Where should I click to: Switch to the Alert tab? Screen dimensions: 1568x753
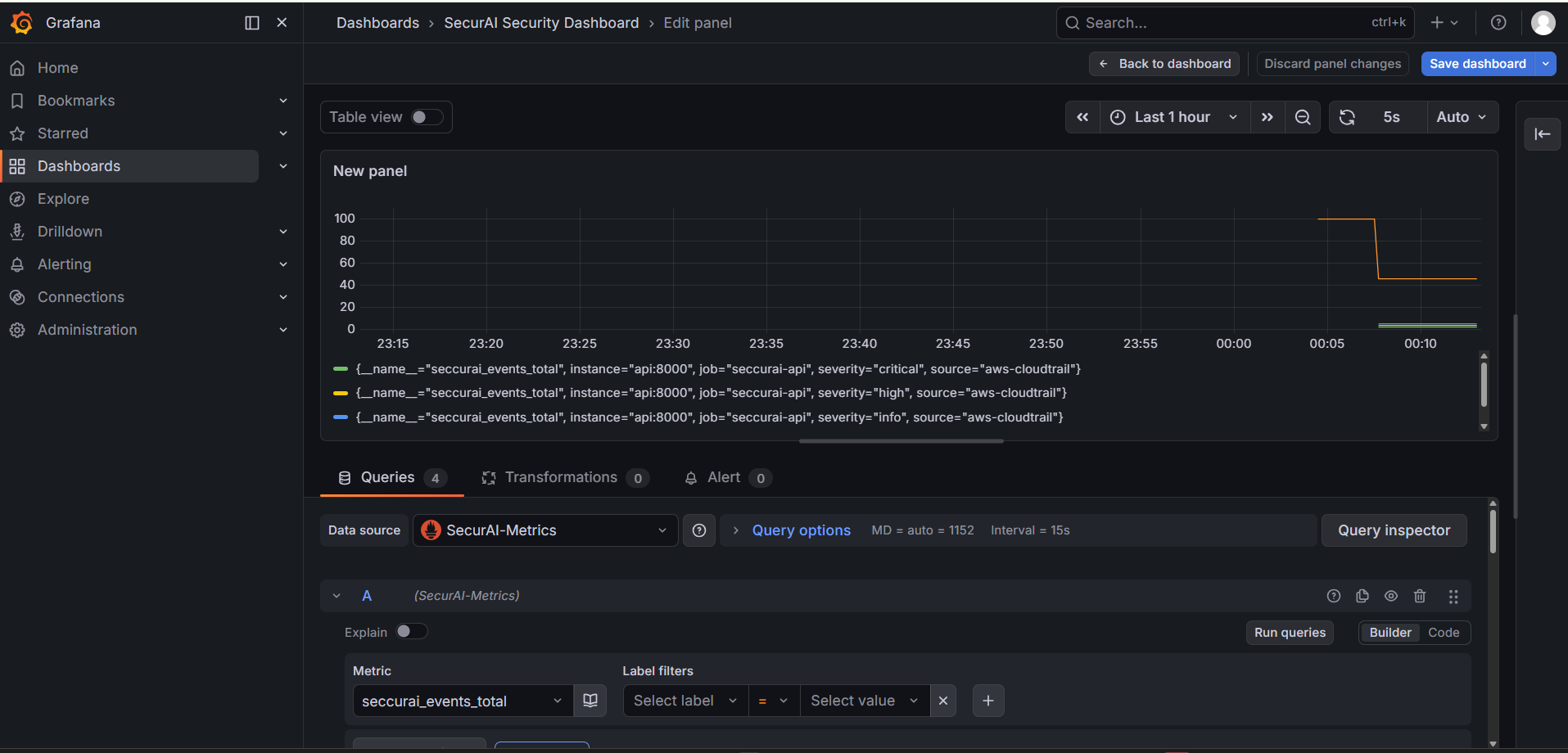[727, 478]
